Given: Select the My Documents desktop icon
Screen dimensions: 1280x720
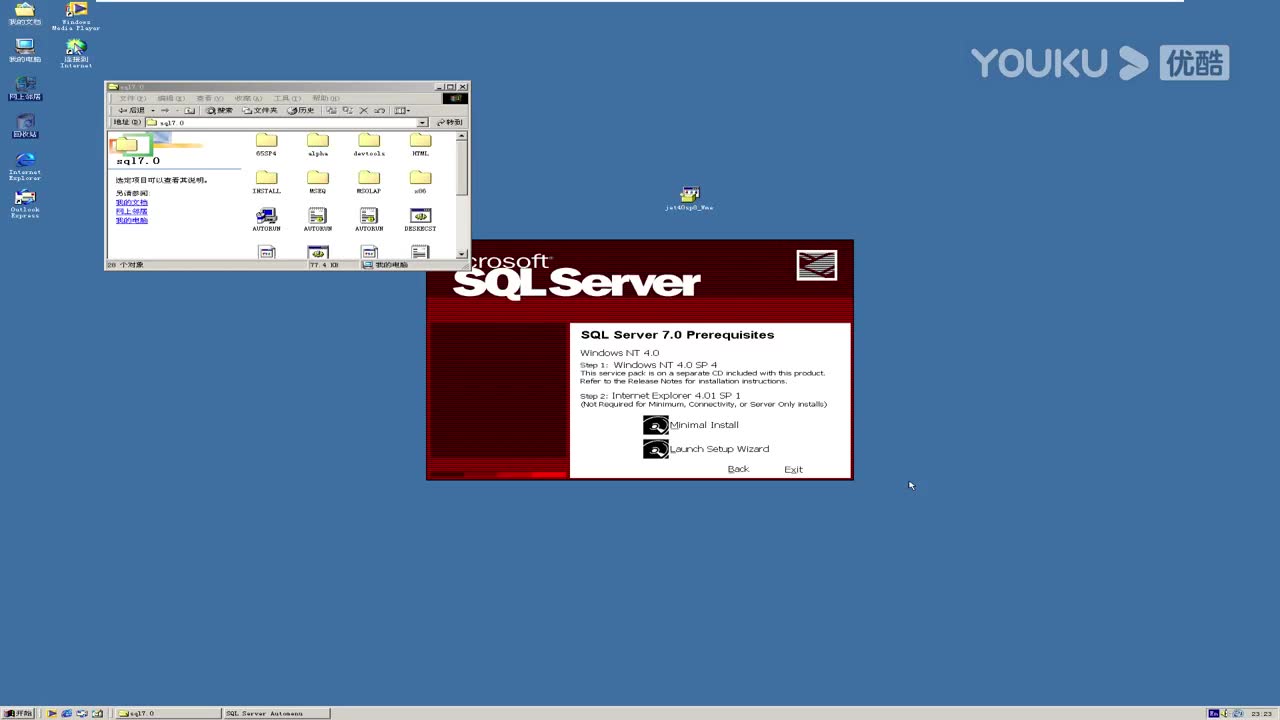Looking at the screenshot, I should pyautogui.click(x=25, y=14).
